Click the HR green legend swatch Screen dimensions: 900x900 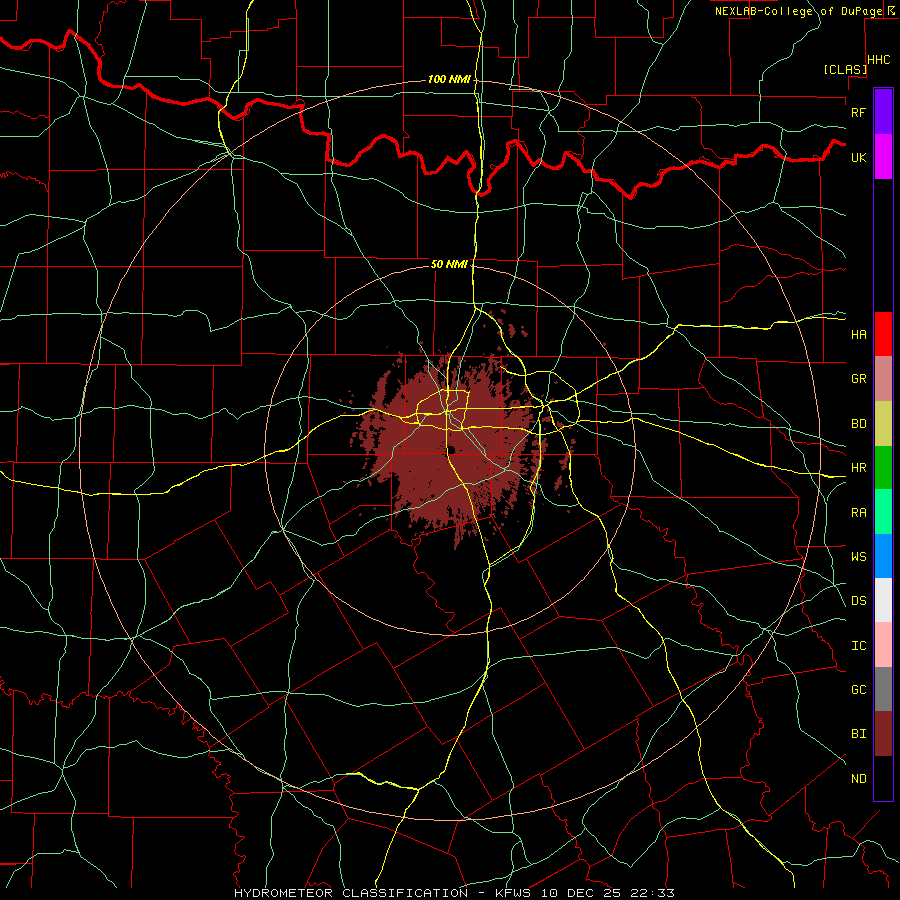pos(883,468)
